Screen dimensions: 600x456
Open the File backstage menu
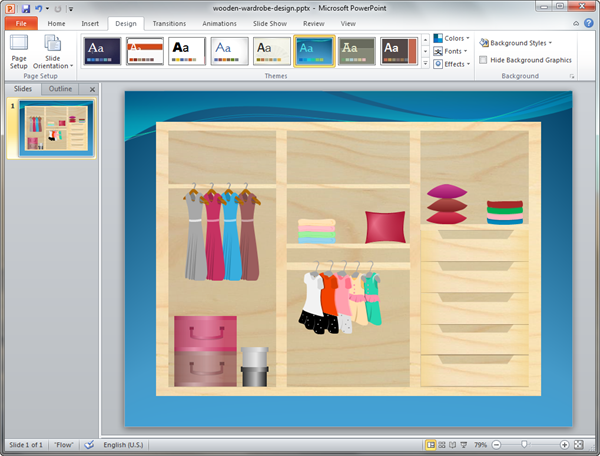click(x=20, y=22)
